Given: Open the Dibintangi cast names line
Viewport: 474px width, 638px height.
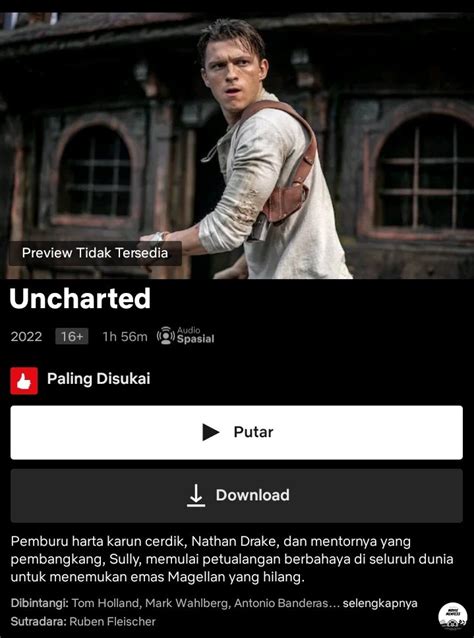Looking at the screenshot, I should coord(214,603).
